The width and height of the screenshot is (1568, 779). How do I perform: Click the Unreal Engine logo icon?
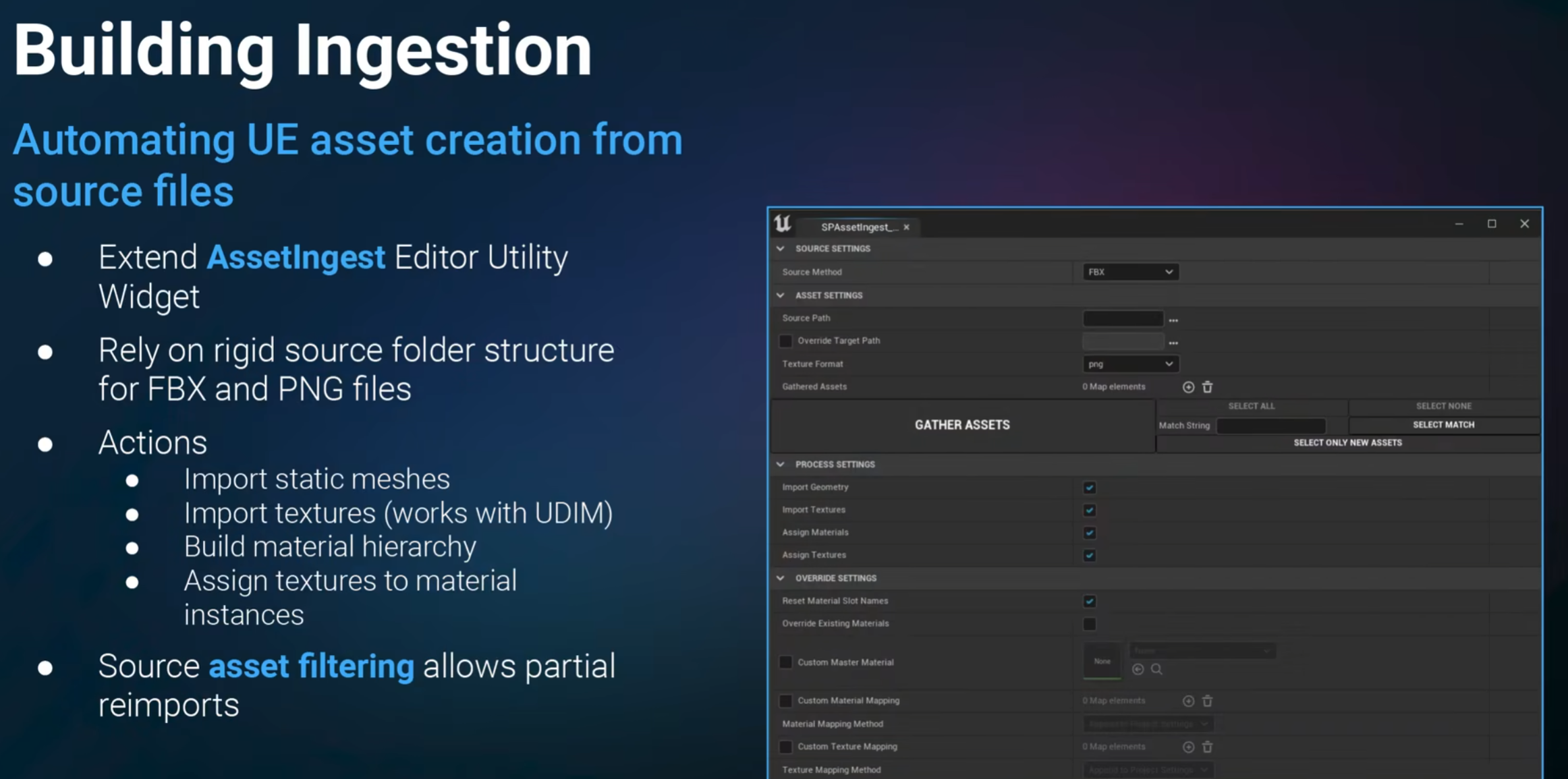click(783, 224)
